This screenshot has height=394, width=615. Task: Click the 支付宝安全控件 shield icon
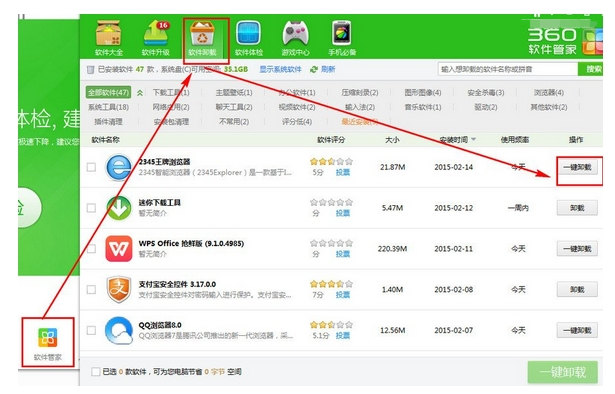click(x=118, y=290)
